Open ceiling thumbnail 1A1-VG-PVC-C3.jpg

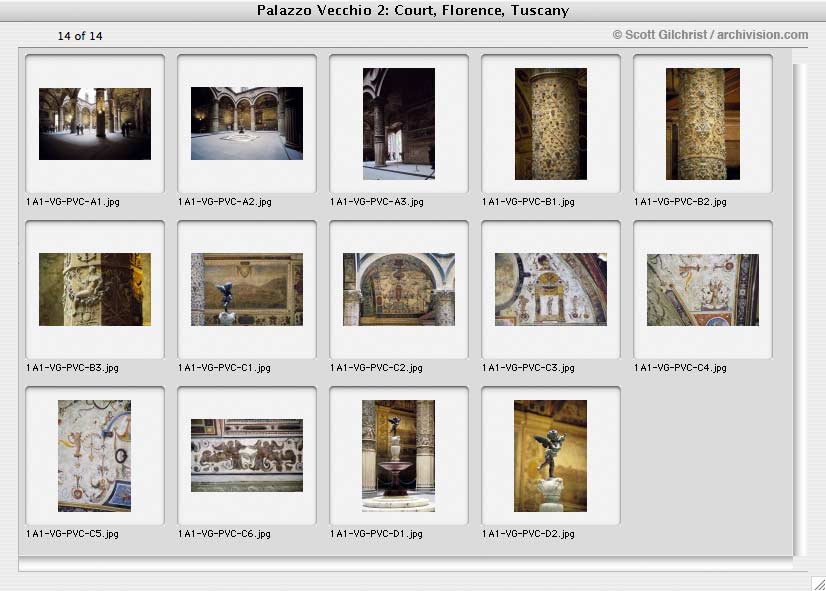(550, 289)
